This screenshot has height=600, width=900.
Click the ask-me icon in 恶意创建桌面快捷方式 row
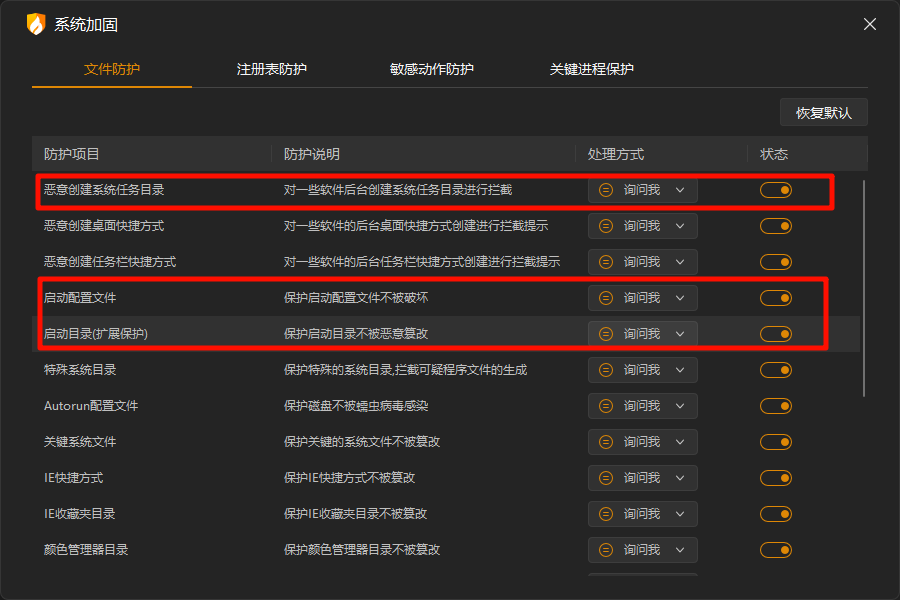(606, 226)
